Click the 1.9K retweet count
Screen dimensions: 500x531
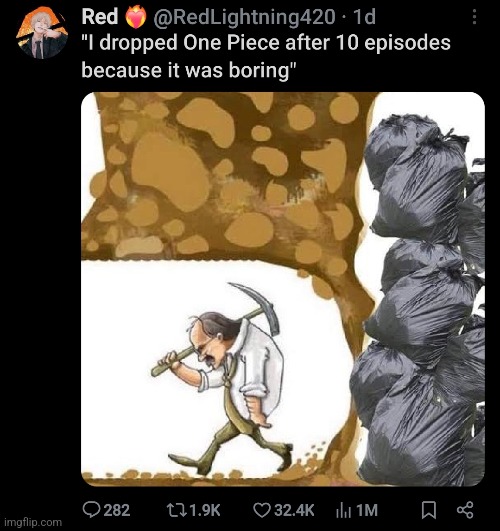pyautogui.click(x=205, y=510)
